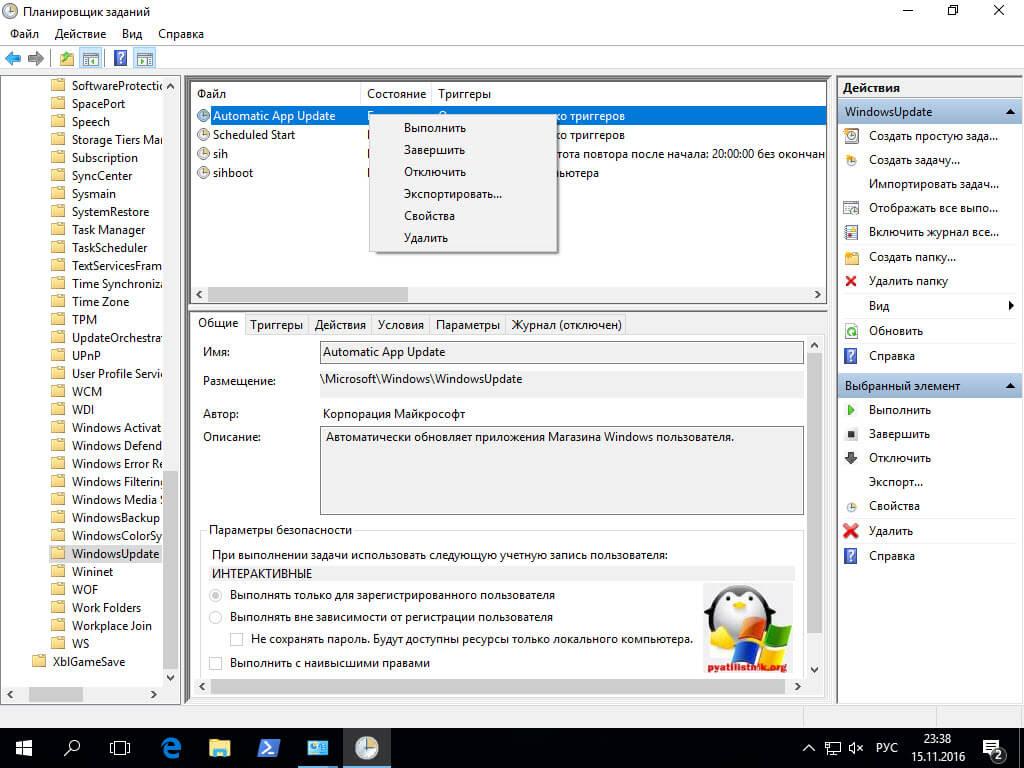This screenshot has height=768, width=1024.
Task: Open the Действие menu
Action: click(80, 34)
